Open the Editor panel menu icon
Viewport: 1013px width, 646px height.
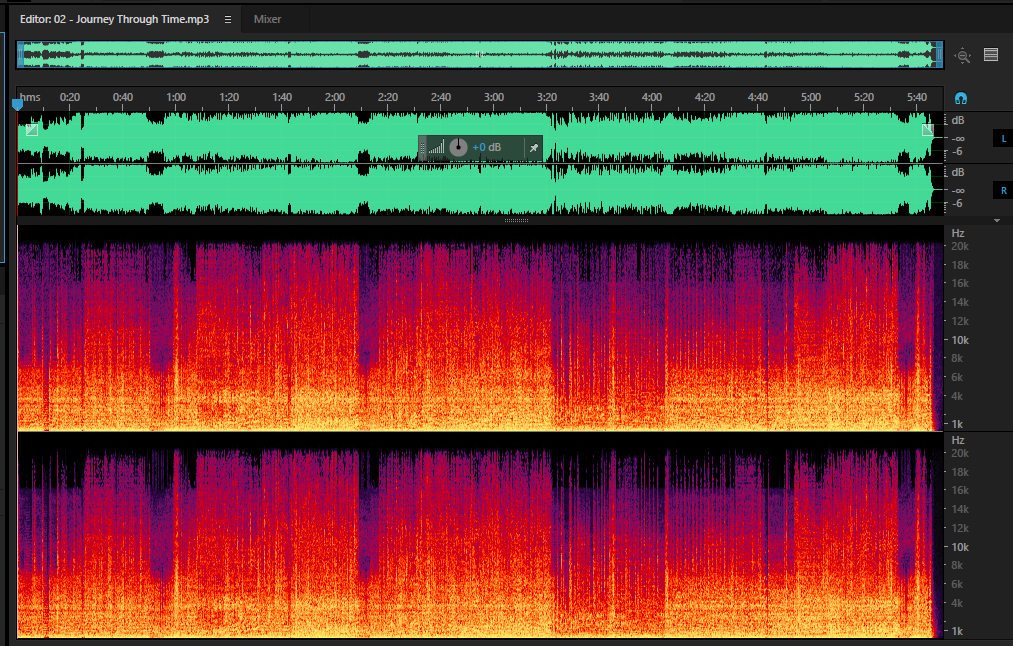click(227, 19)
